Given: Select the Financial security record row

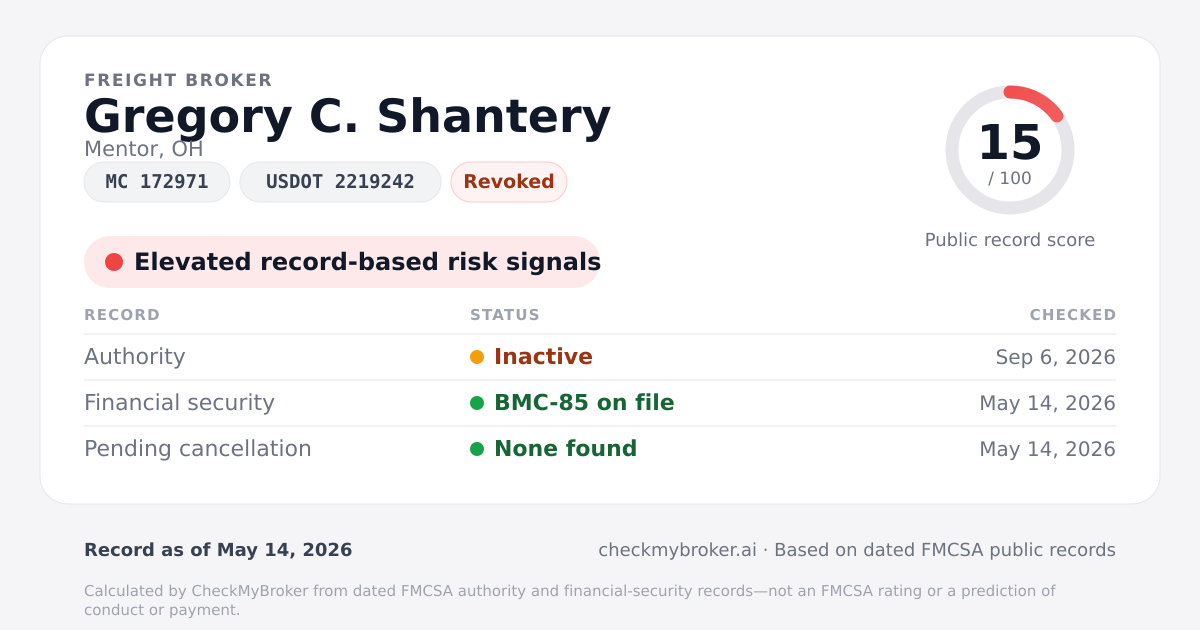Looking at the screenshot, I should 600,403.
